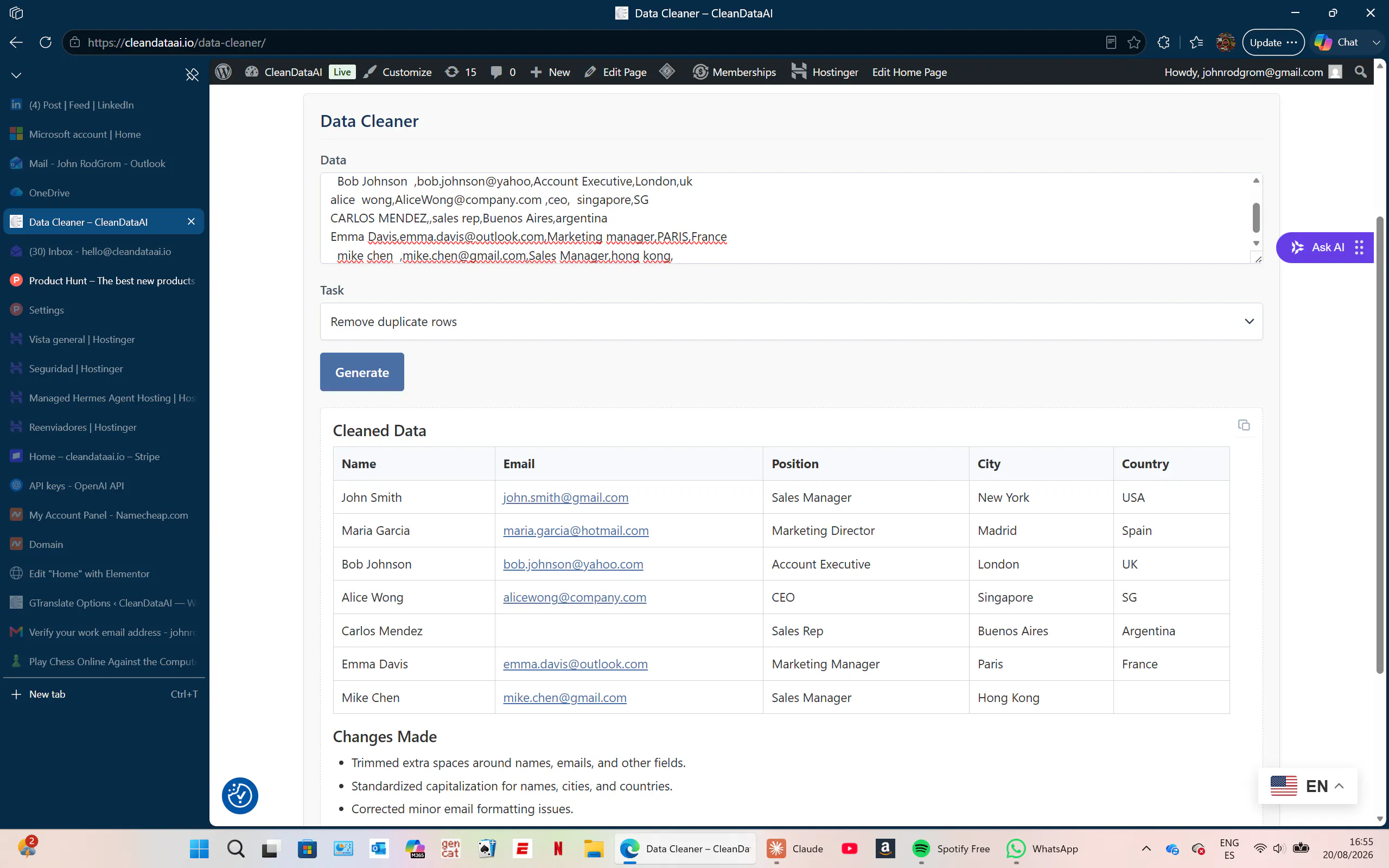
Task: Switch to 'API keys - OpenAI API' tab
Action: (103, 485)
